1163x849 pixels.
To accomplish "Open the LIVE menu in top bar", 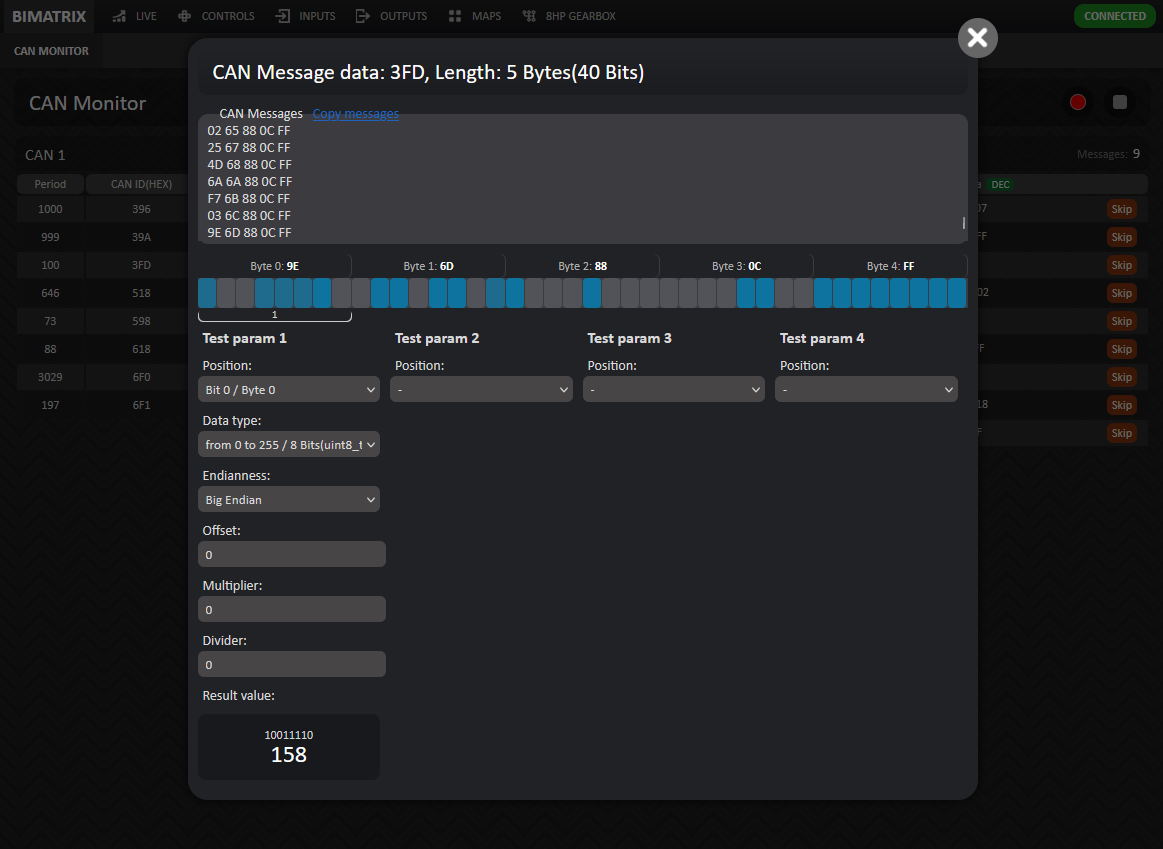I will [134, 16].
